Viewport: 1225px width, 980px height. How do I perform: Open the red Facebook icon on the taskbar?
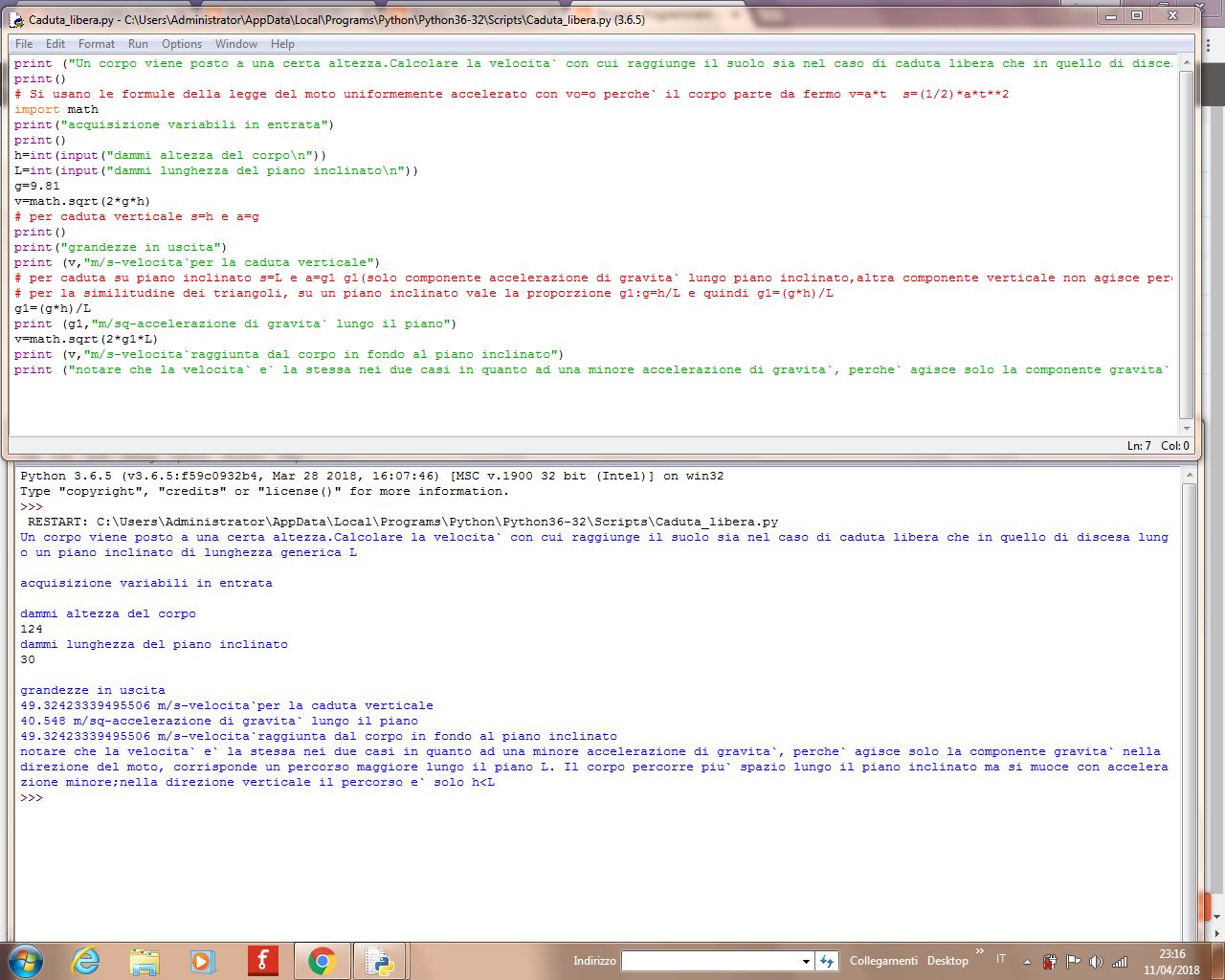pos(263,961)
